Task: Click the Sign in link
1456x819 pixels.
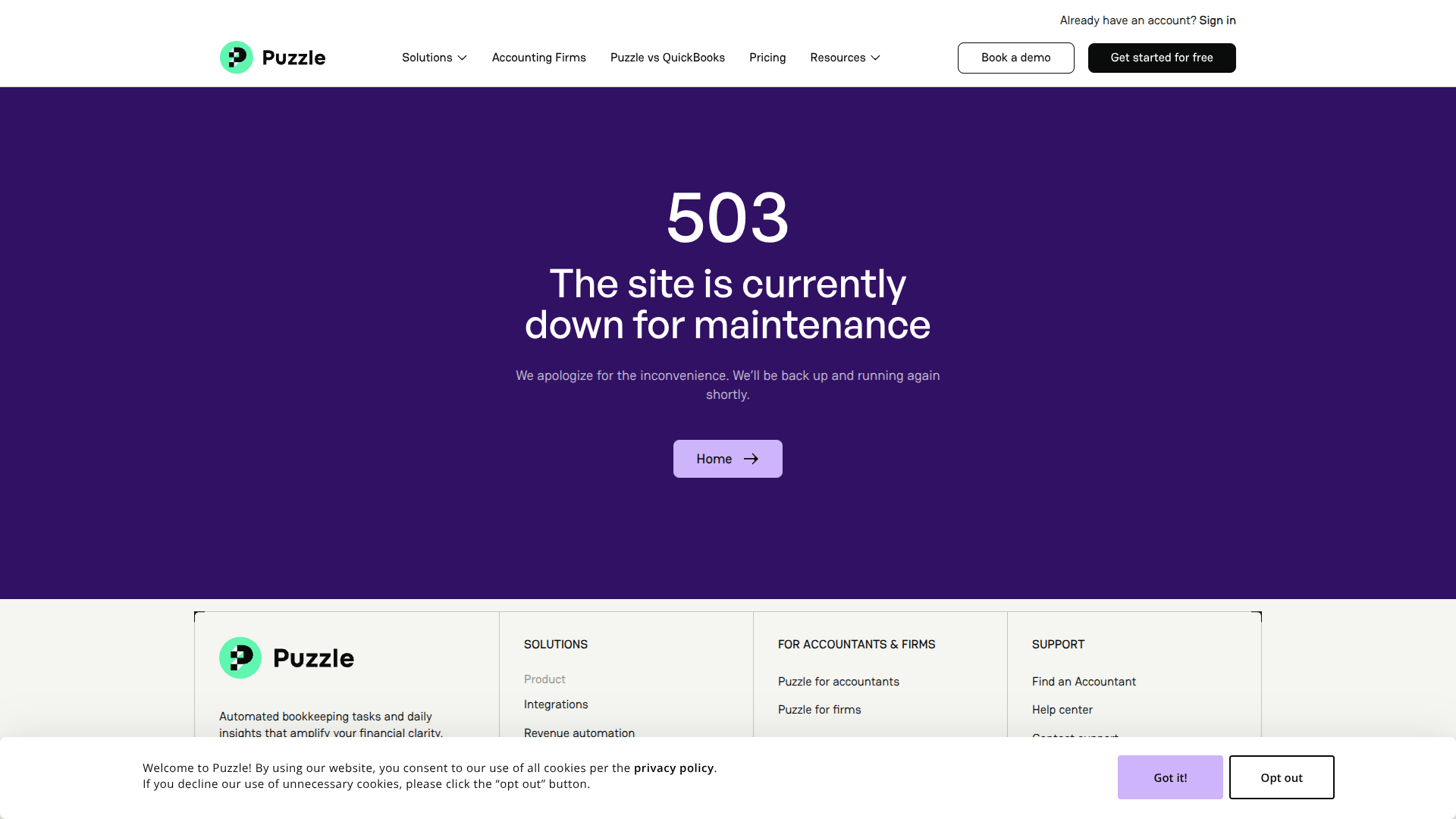Action: tap(1217, 20)
